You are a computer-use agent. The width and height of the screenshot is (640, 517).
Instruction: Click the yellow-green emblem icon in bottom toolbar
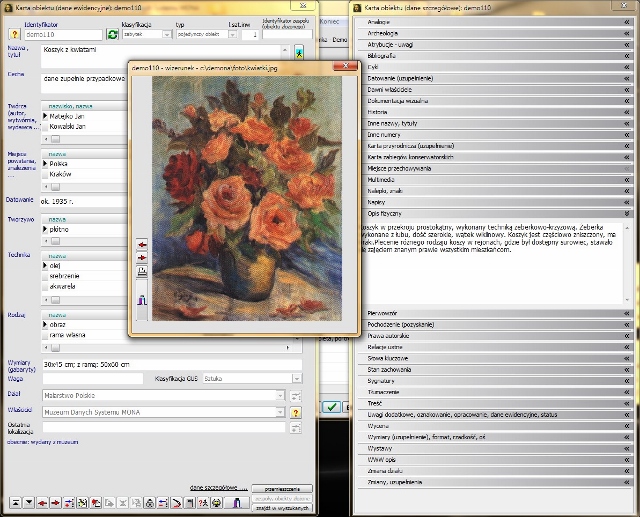click(x=217, y=503)
